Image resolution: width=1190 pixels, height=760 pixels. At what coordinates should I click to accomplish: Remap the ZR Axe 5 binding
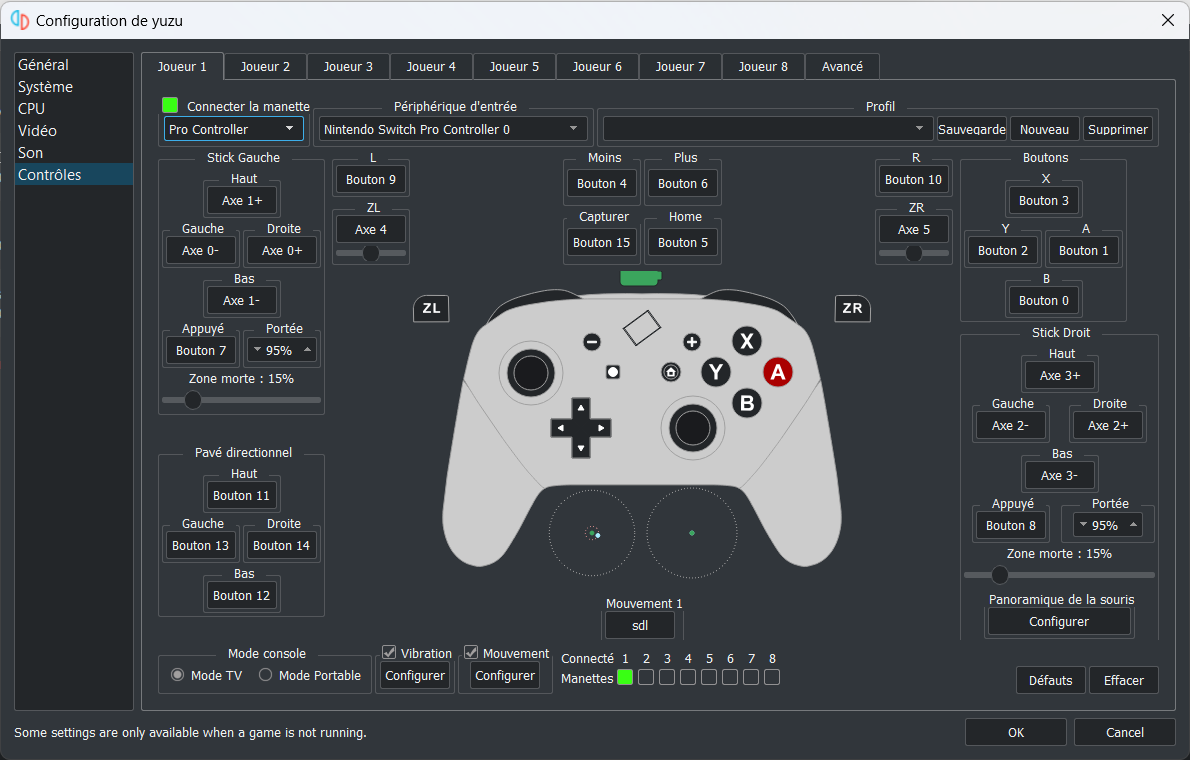pos(914,229)
